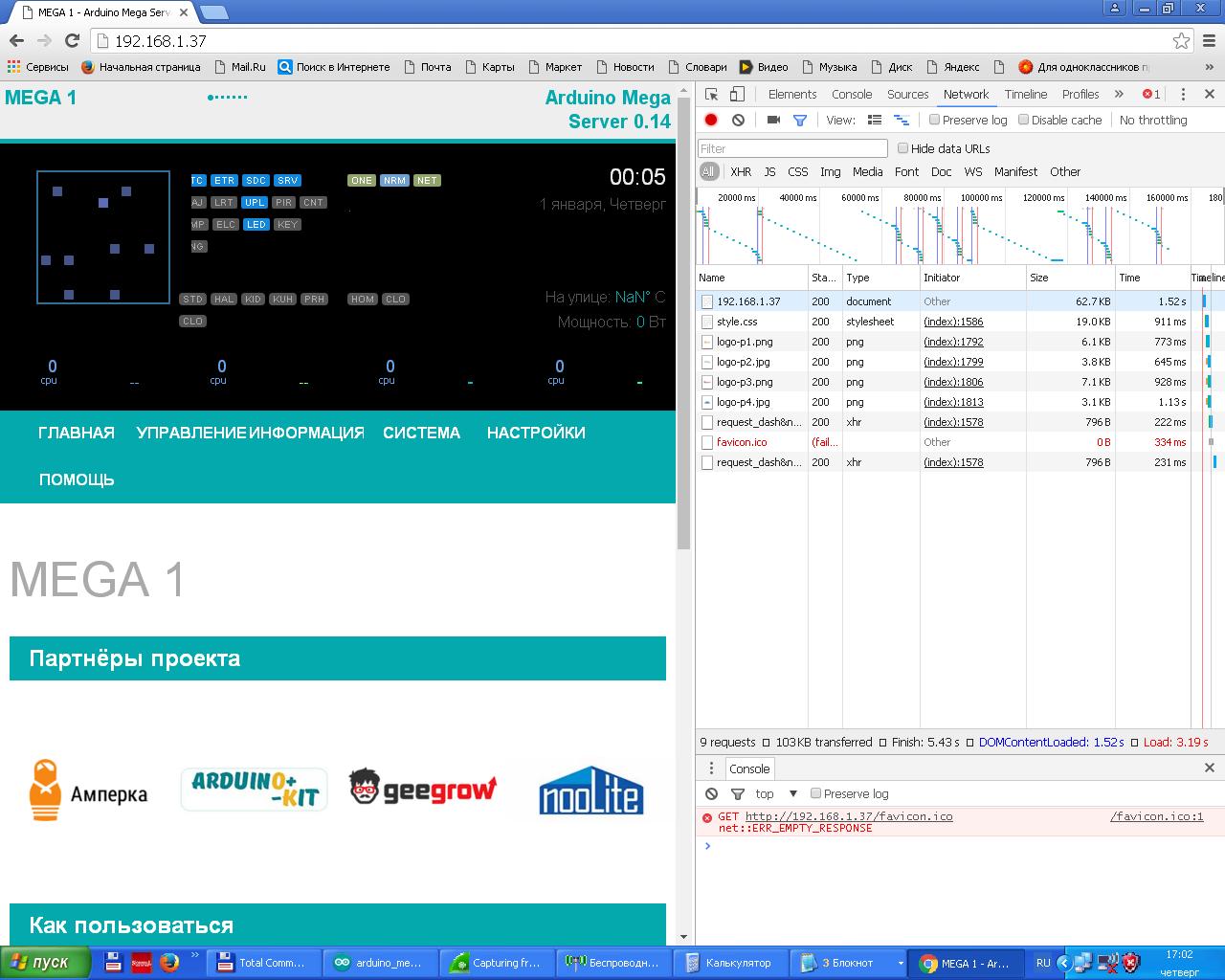1225x980 pixels.
Task: Toggle the Network panel filter funnel icon
Action: tap(800, 120)
